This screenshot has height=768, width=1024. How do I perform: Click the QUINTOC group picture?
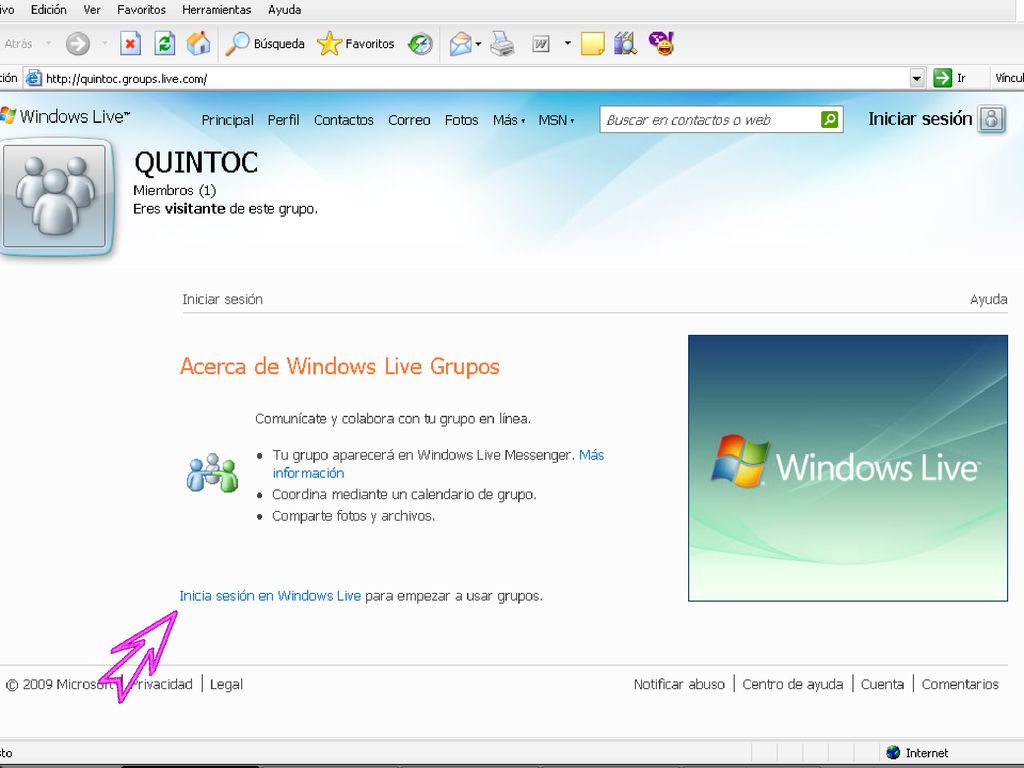pyautogui.click(x=56, y=197)
